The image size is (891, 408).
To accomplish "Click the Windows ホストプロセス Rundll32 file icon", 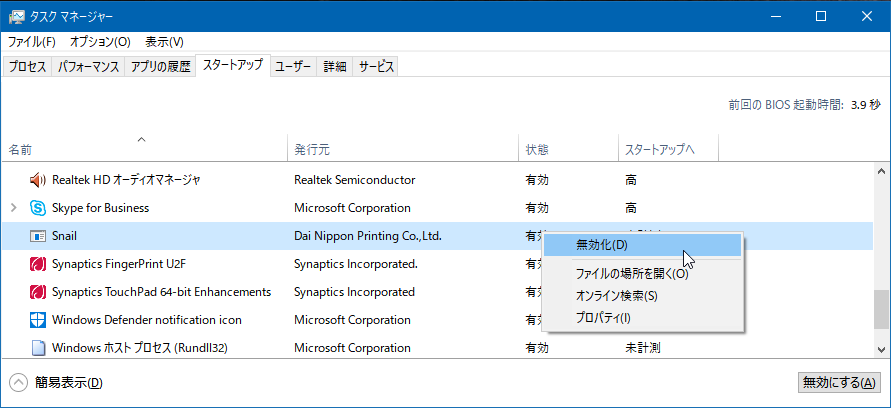I will [38, 348].
